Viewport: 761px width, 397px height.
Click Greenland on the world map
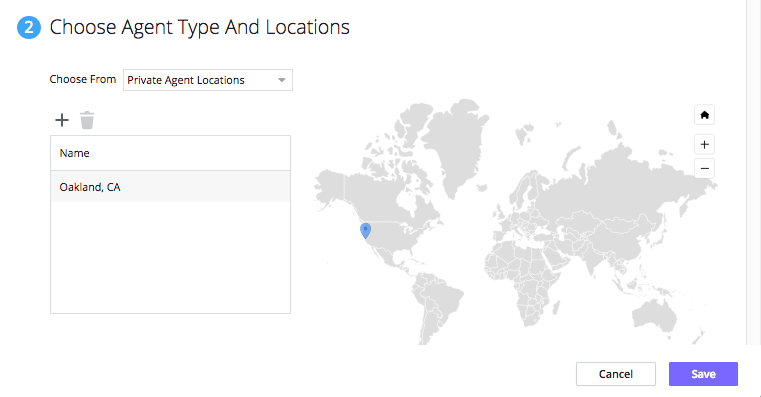click(x=456, y=141)
